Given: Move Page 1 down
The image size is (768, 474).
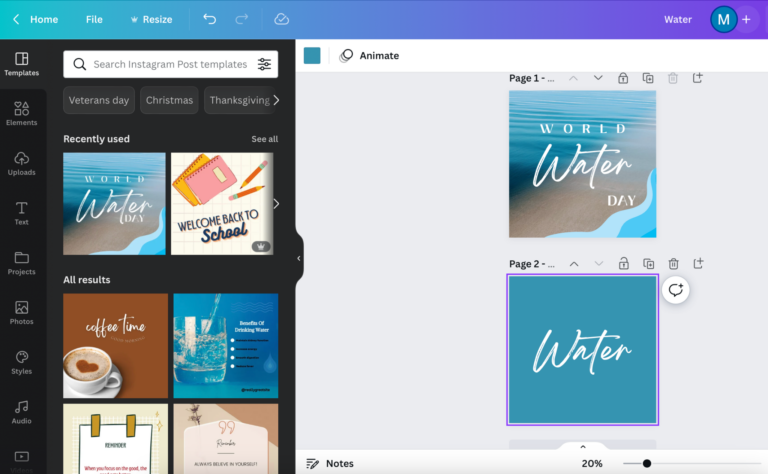Looking at the screenshot, I should [x=598, y=78].
